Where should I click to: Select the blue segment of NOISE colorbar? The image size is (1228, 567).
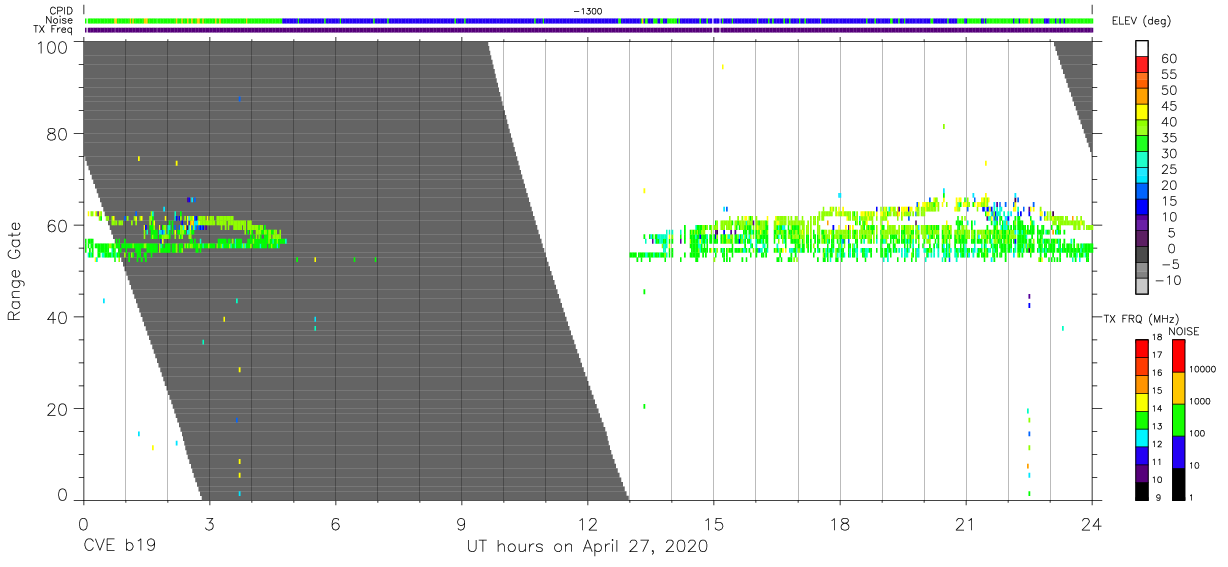tap(1179, 452)
